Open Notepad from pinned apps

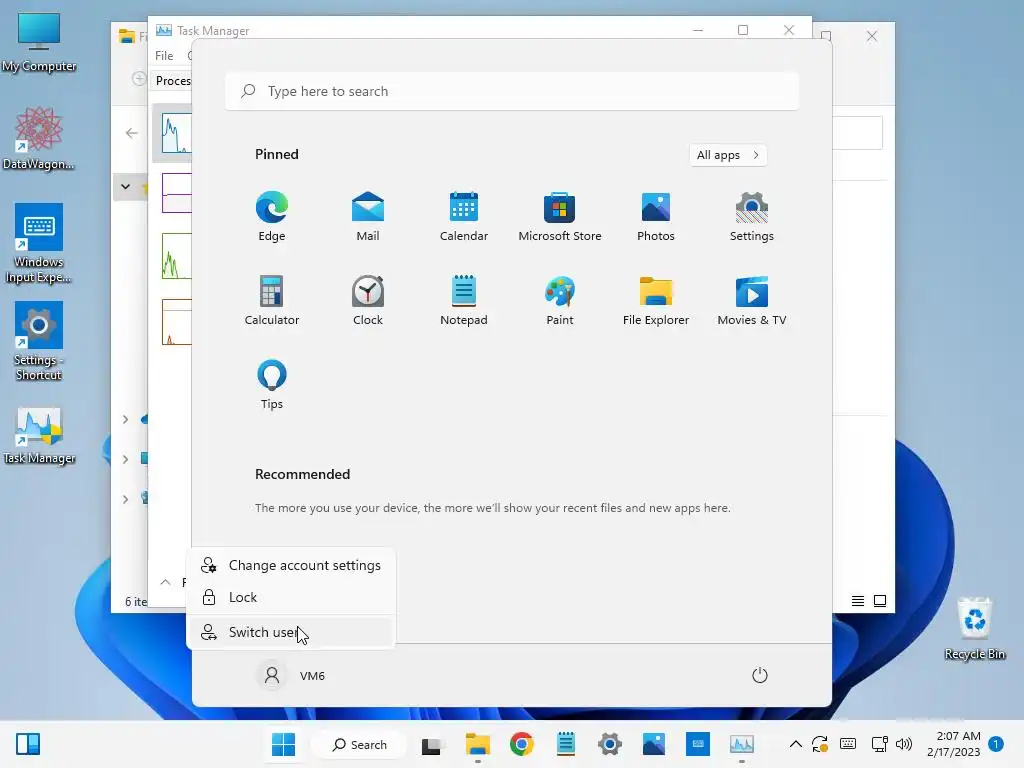coord(464,300)
